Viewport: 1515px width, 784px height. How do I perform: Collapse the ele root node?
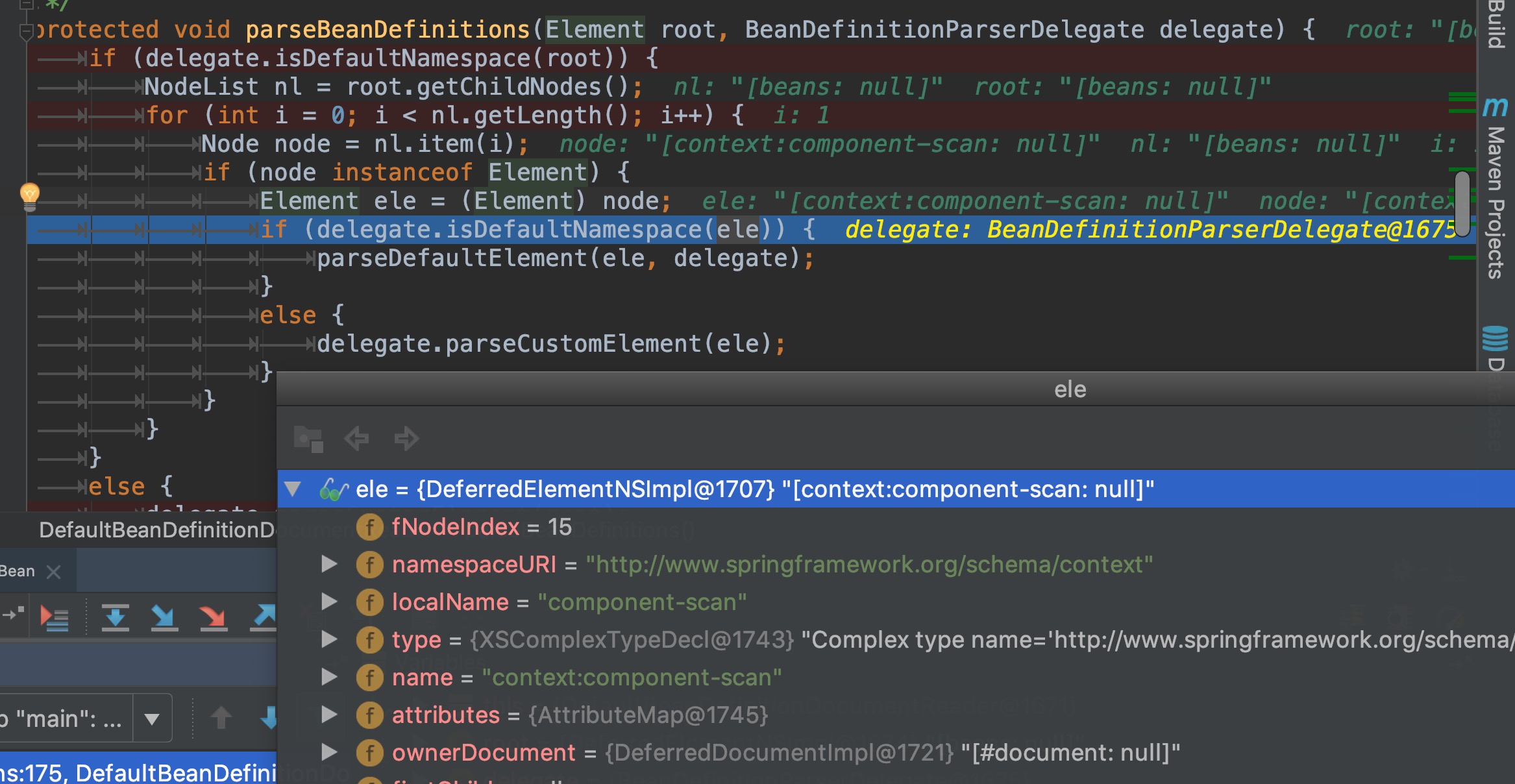(293, 489)
